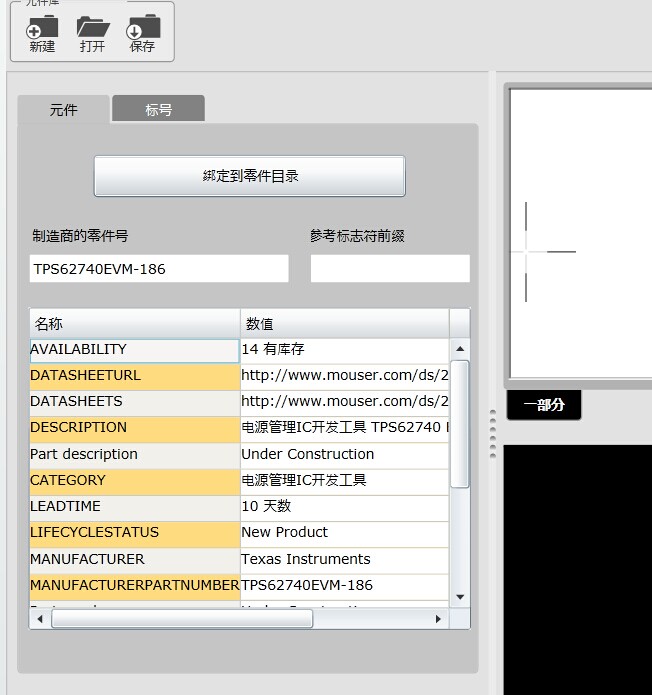Image resolution: width=652 pixels, height=695 pixels.
Task: Select the AVAILABILITY name cell
Action: click(x=135, y=350)
